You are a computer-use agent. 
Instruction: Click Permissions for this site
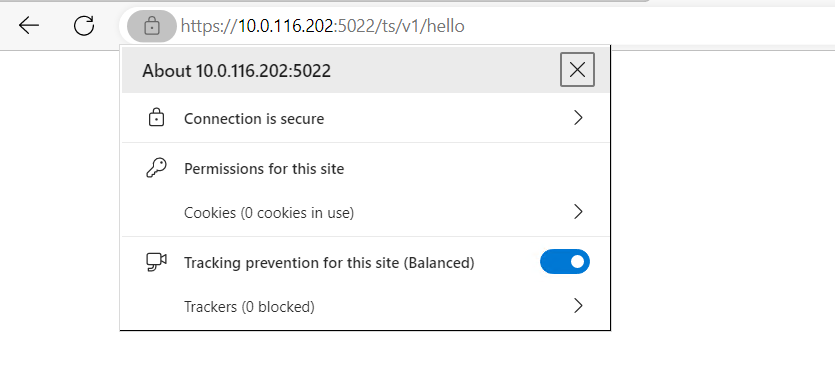tap(264, 169)
